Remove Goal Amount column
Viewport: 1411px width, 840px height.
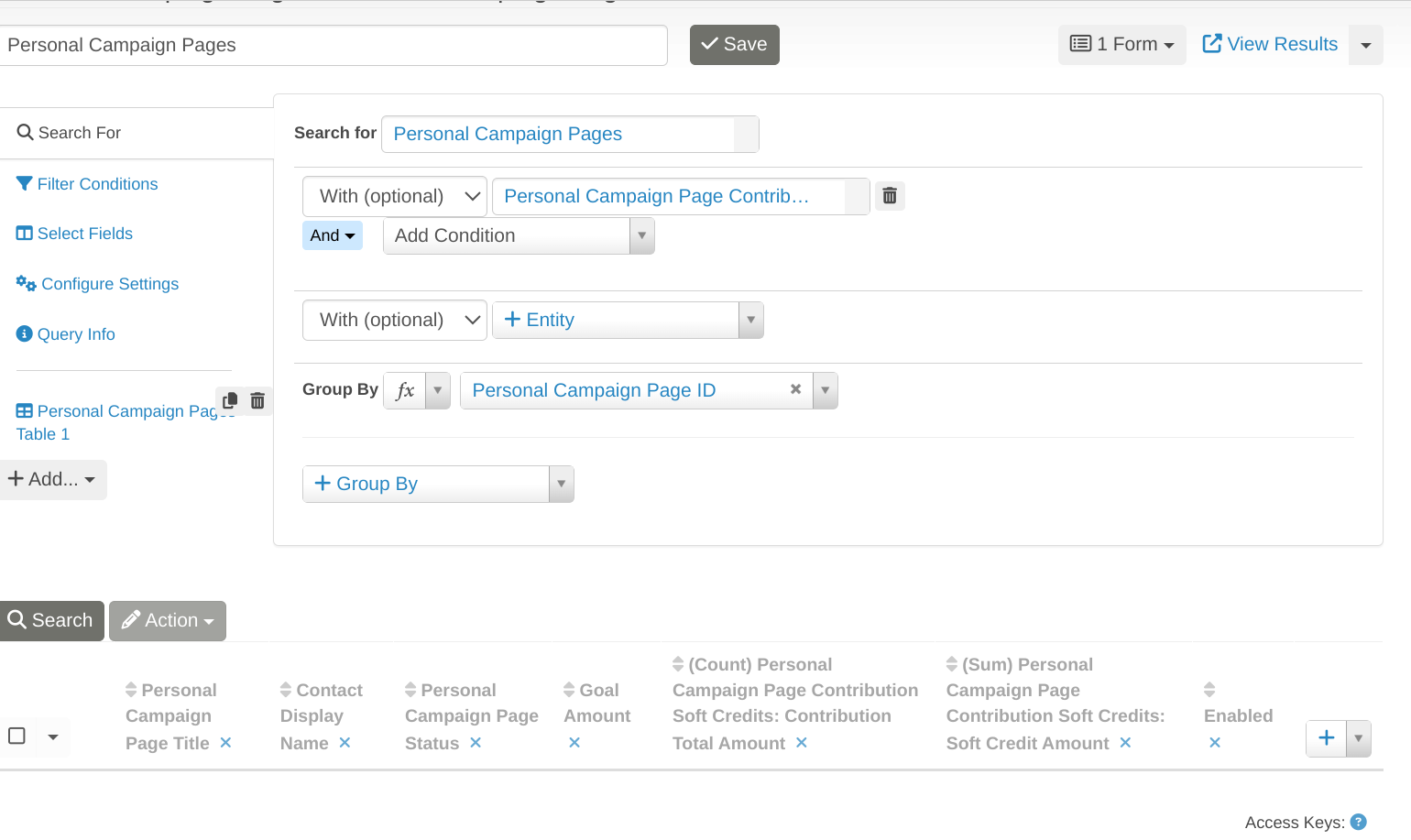tap(574, 743)
